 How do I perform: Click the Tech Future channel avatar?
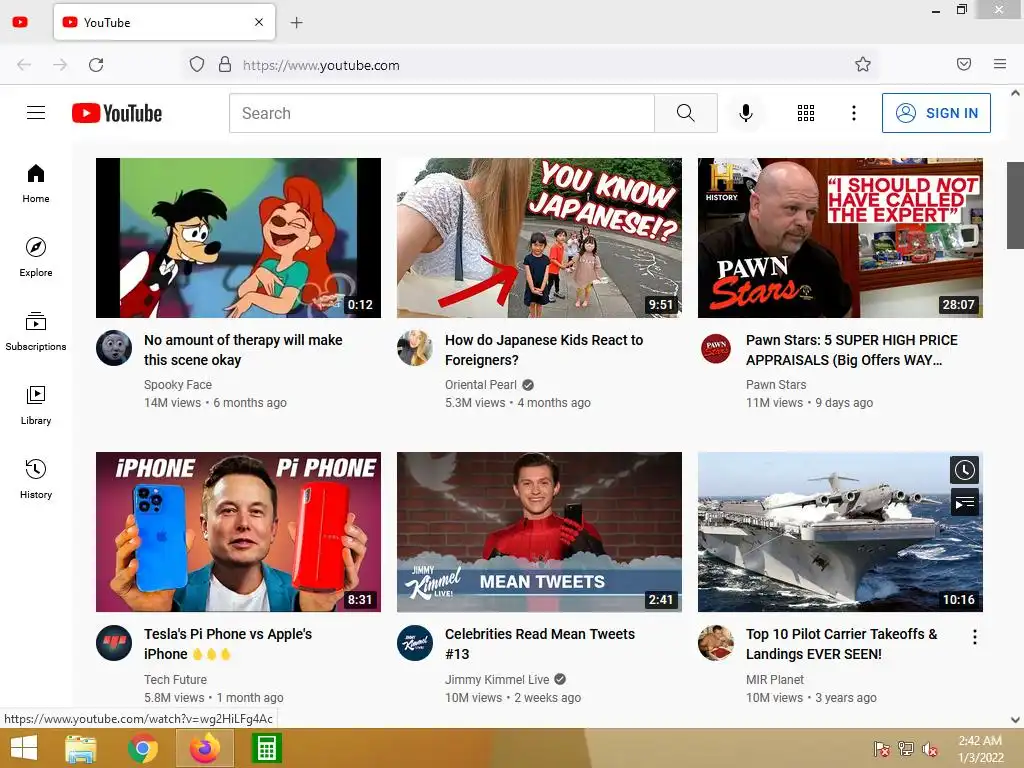[x=114, y=643]
